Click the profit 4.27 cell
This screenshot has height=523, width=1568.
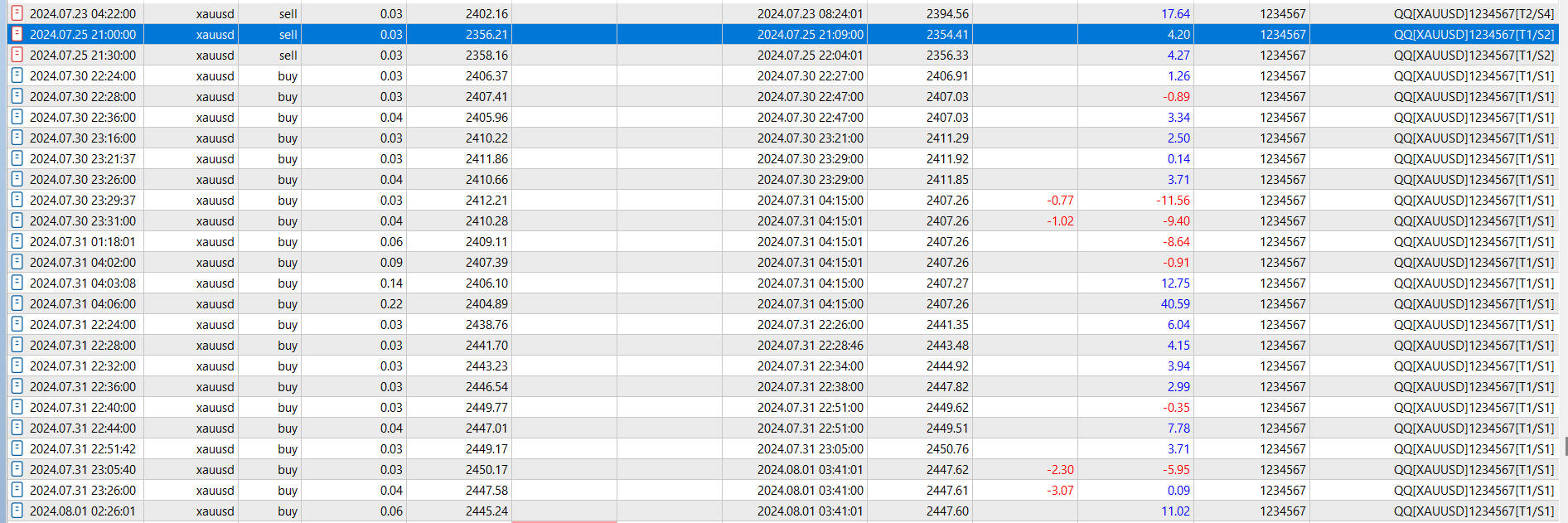click(1178, 56)
